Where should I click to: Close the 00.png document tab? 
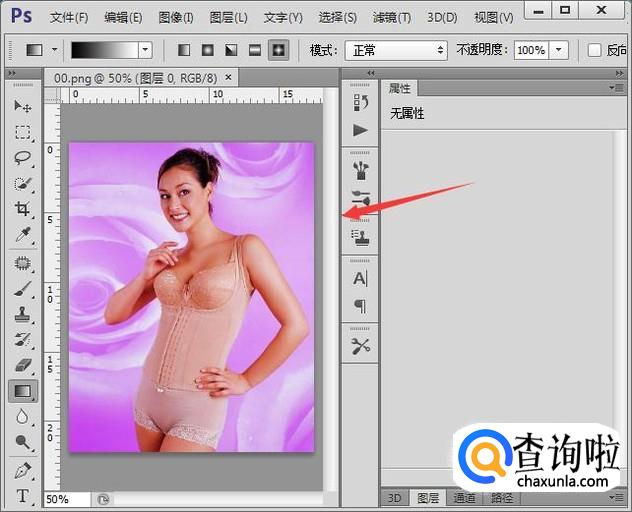tap(228, 77)
